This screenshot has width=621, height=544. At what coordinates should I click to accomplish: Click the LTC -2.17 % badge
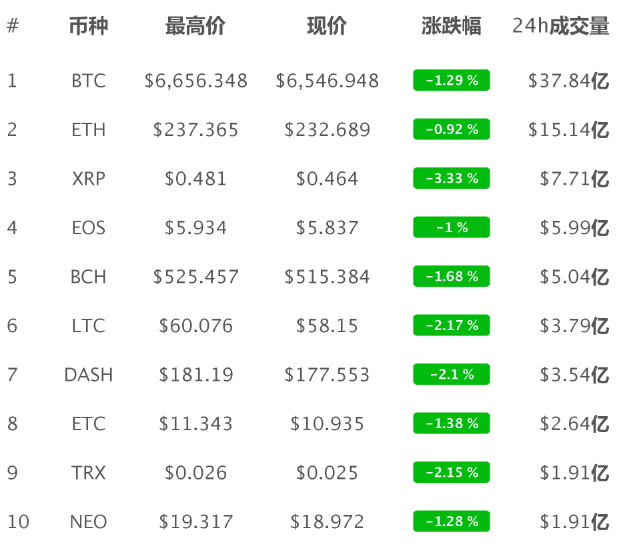point(451,325)
